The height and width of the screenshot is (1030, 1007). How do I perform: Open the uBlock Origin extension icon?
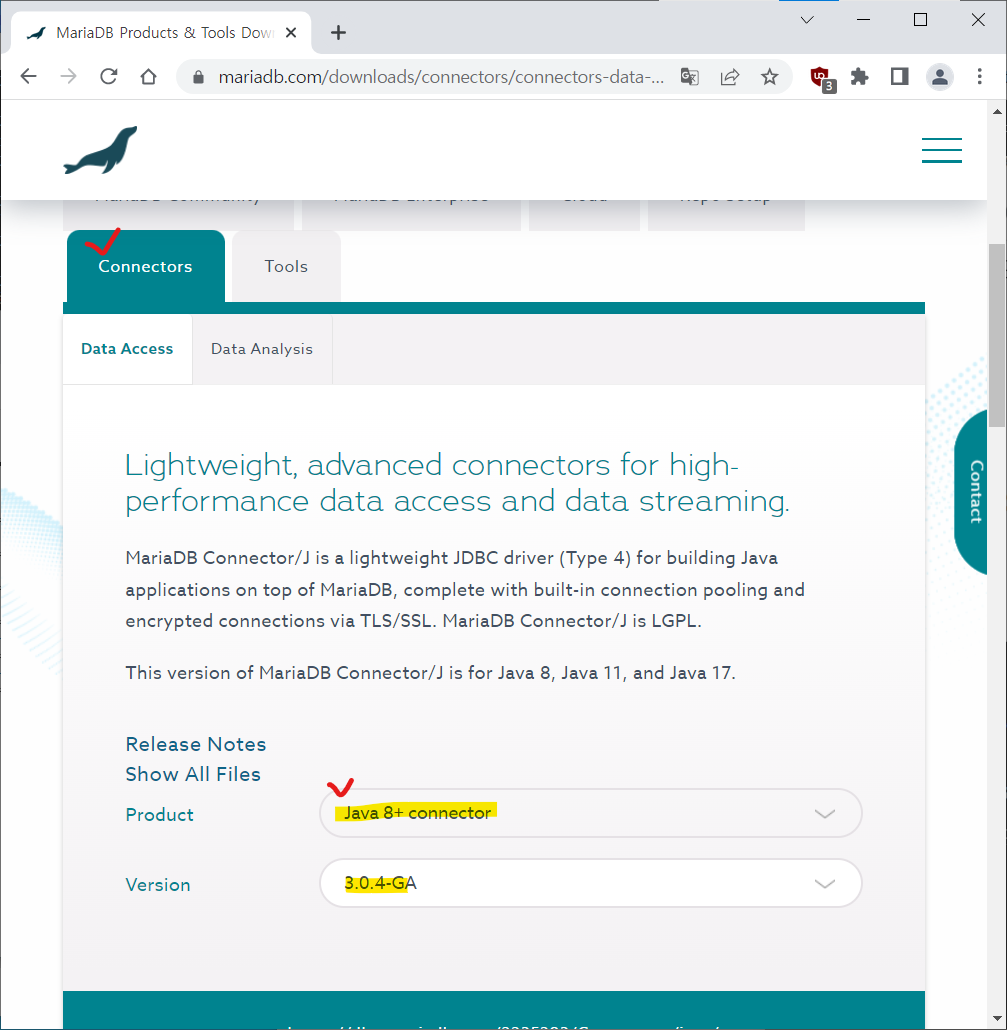821,78
